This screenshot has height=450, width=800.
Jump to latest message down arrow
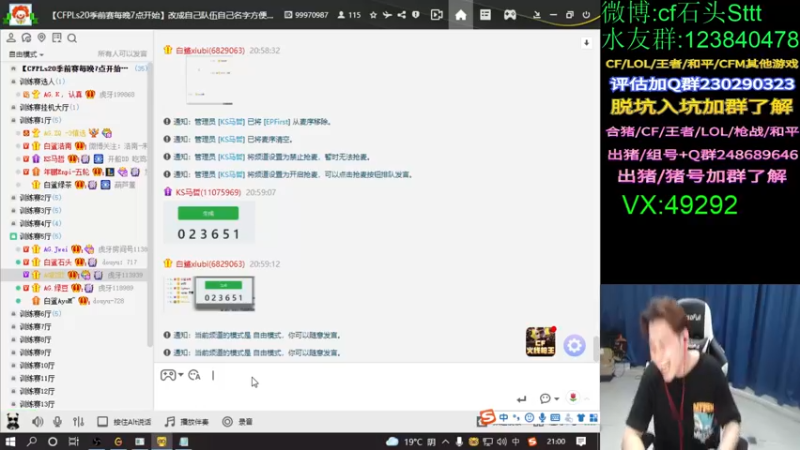pyautogui.click(x=586, y=43)
